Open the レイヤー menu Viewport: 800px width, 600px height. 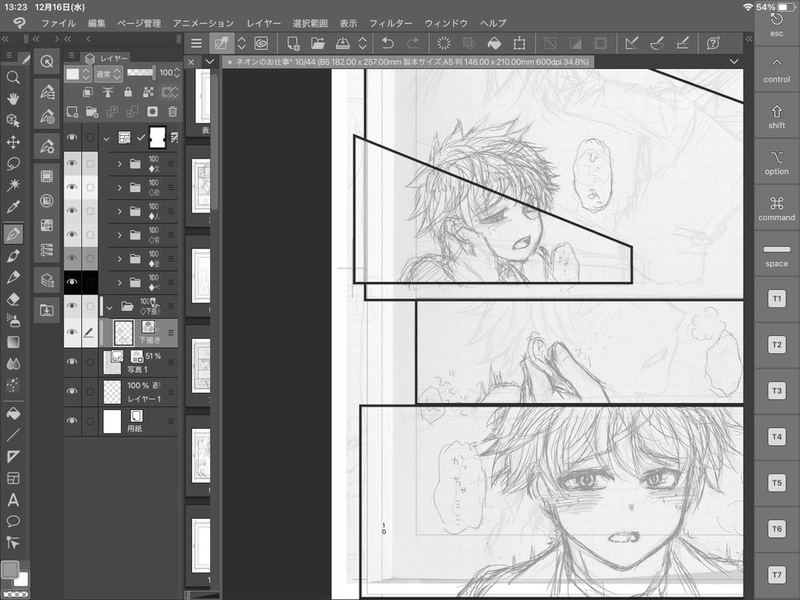point(263,23)
